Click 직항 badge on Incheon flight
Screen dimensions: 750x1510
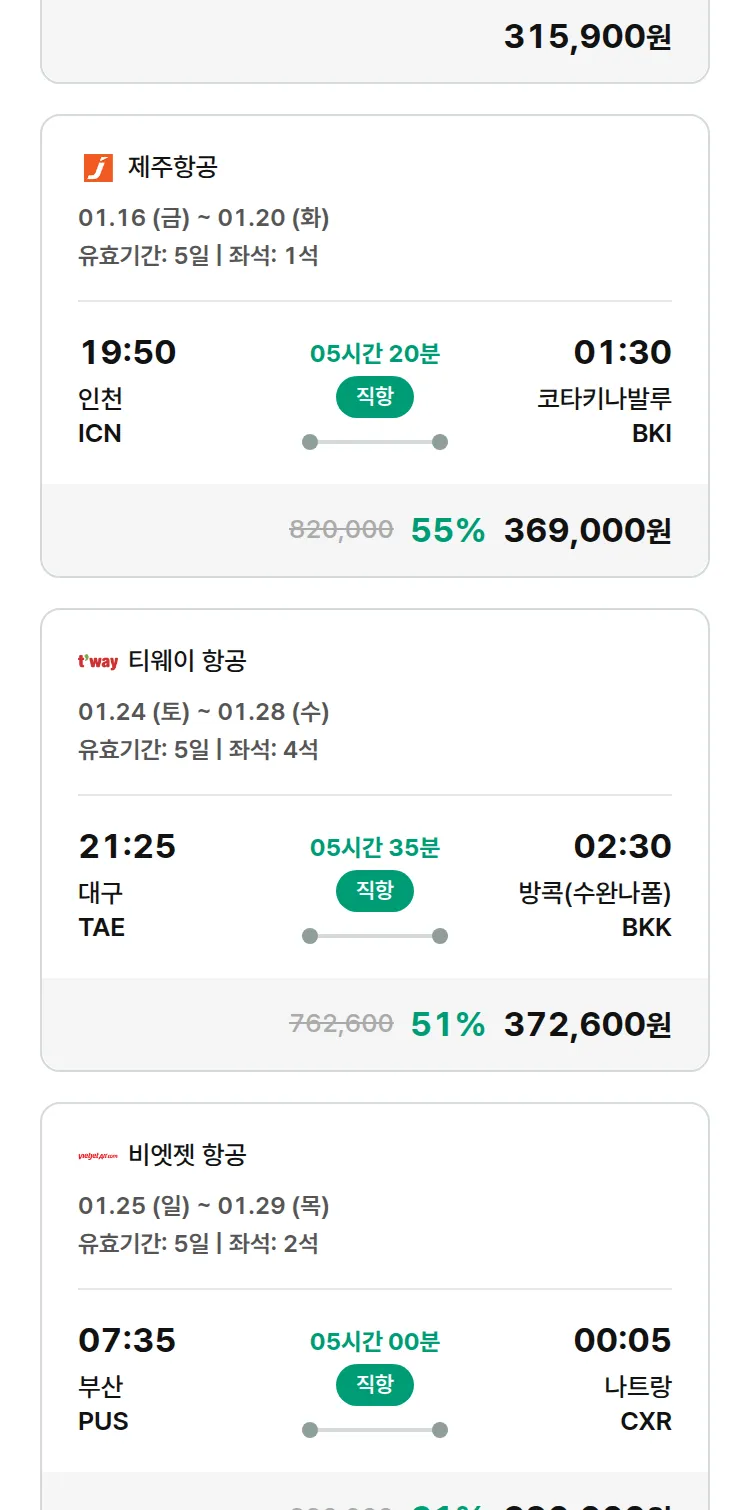coord(375,397)
